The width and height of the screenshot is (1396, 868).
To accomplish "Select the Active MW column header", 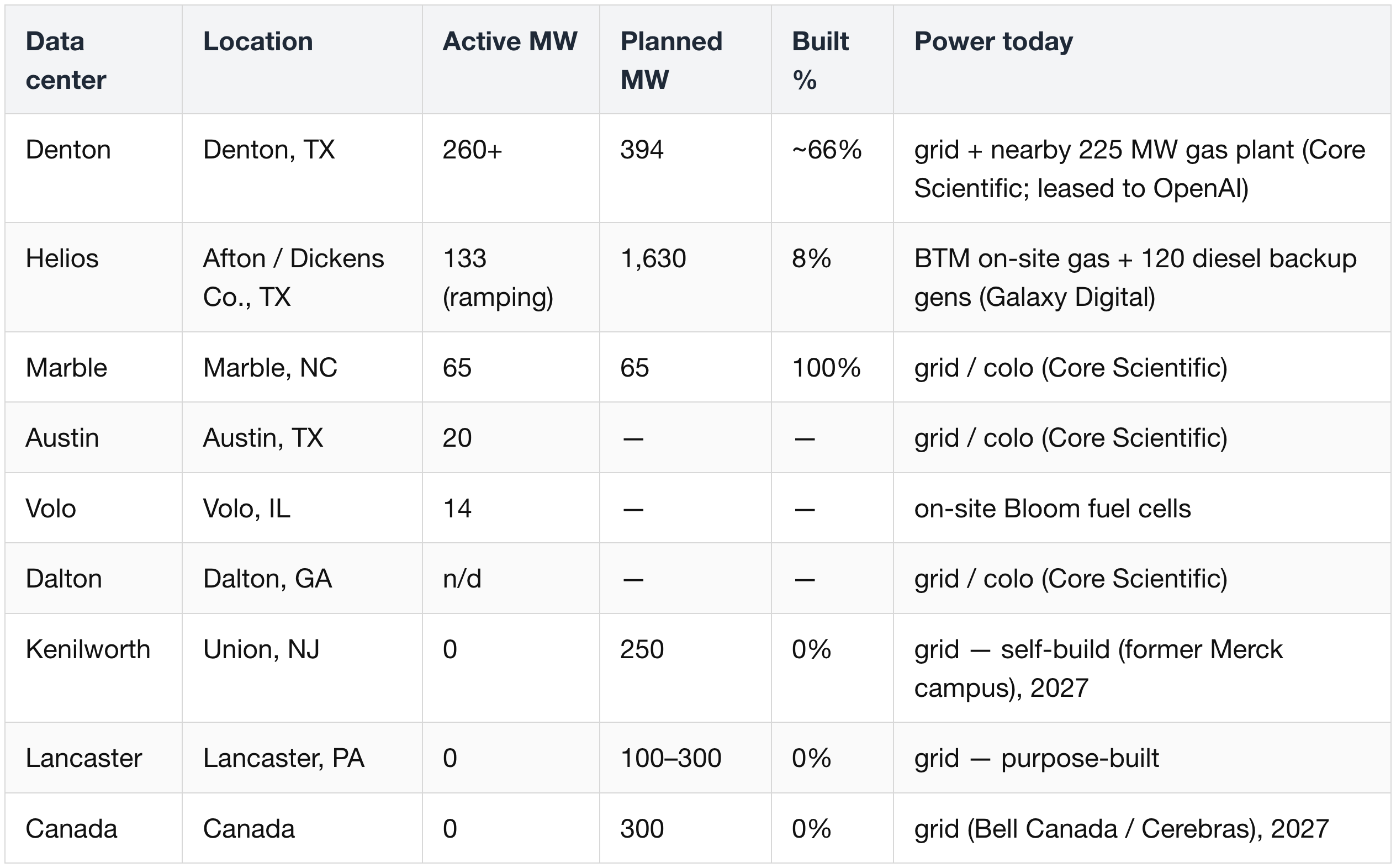I will (511, 60).
